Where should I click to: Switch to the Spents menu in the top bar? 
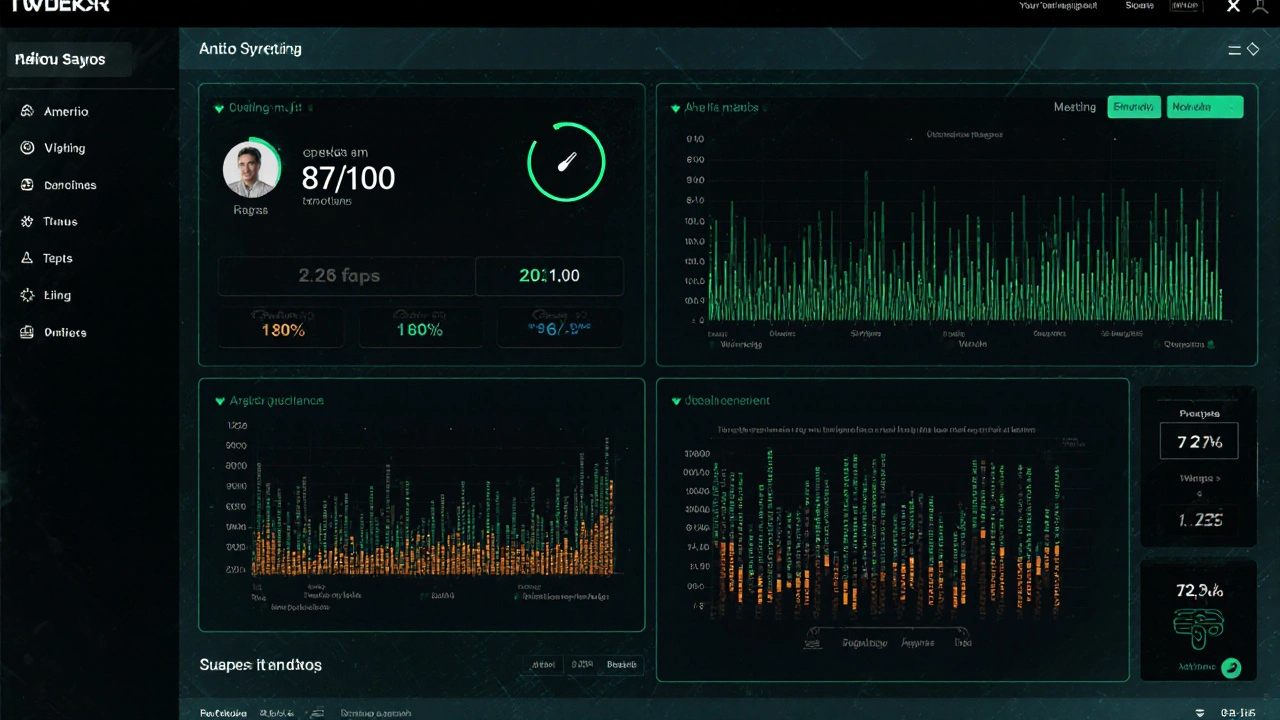(1140, 6)
